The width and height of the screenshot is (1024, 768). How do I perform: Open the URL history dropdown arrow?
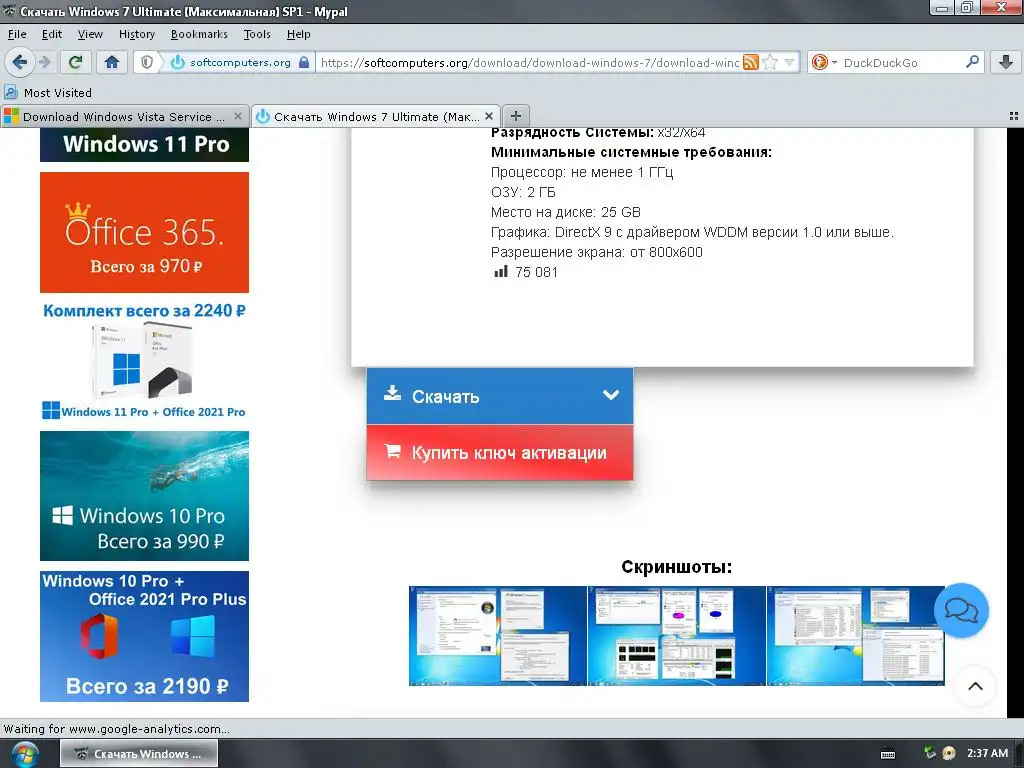[790, 63]
